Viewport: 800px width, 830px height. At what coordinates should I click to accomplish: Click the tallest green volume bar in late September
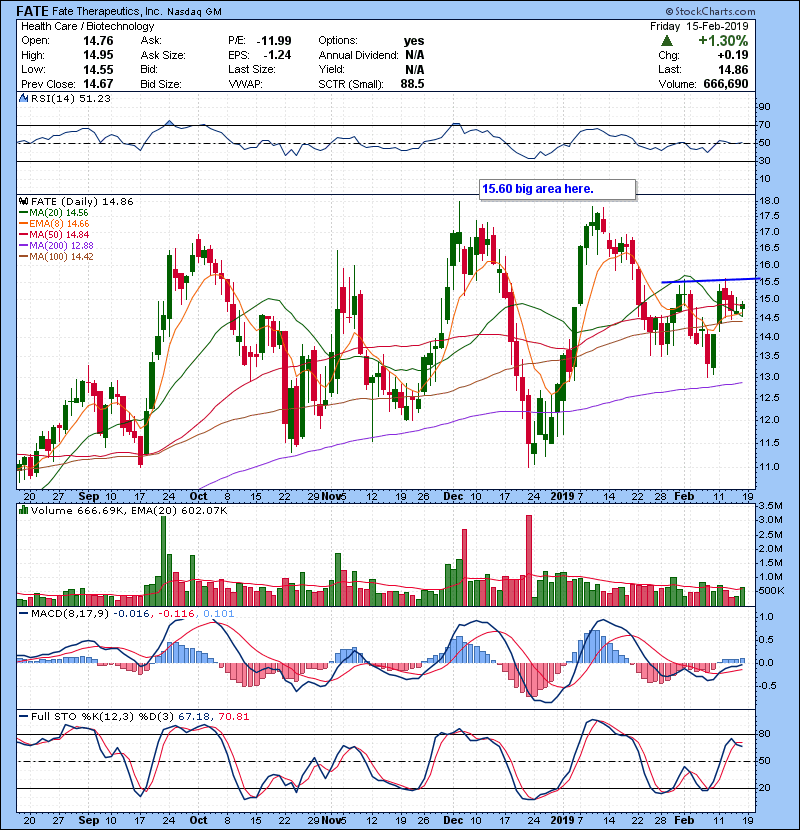click(x=164, y=561)
